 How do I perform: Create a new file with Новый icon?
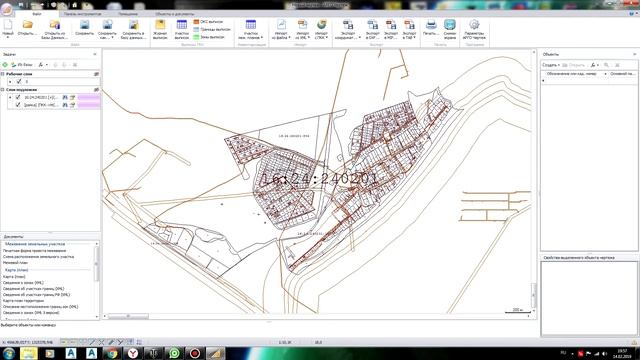(x=8, y=29)
